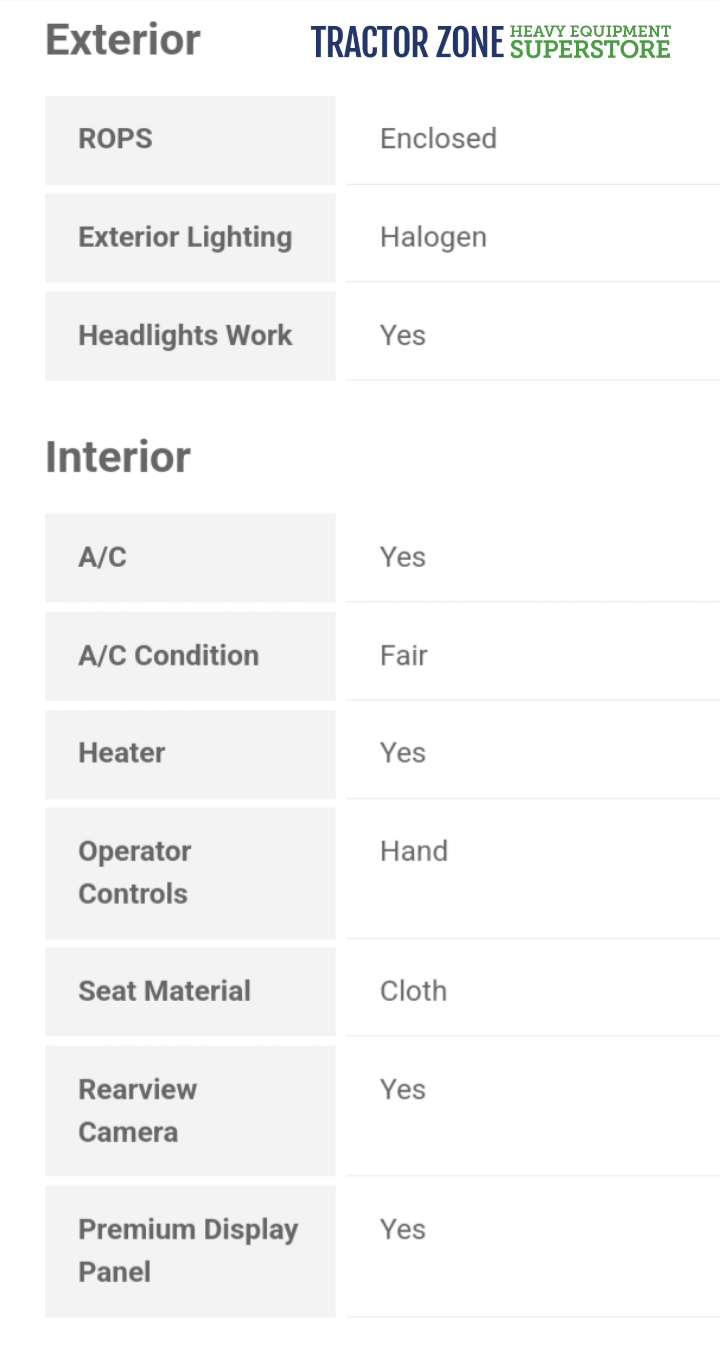Image resolution: width=720 pixels, height=1346 pixels.
Task: Select the Exterior Lighting row label
Action: [185, 237]
